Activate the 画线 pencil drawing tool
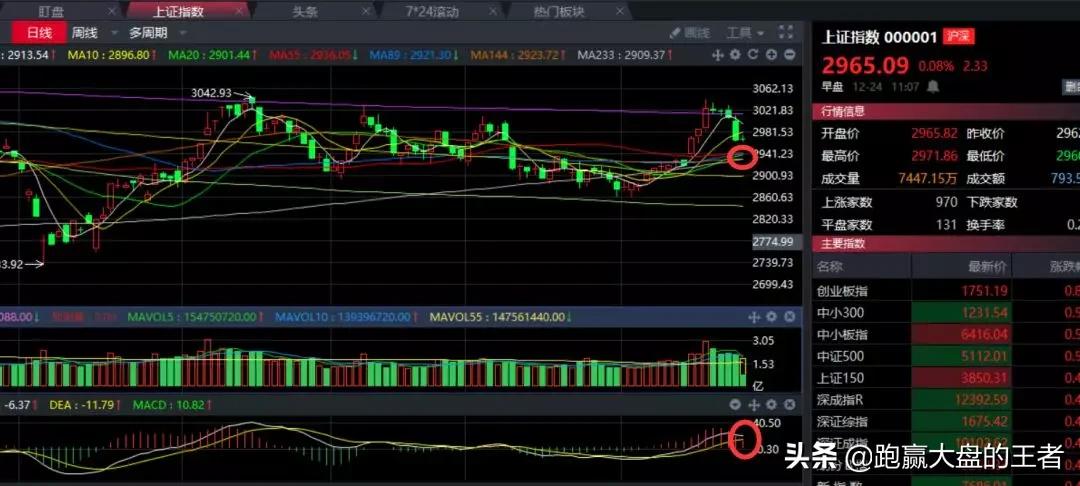The width and height of the screenshot is (1080, 486). click(689, 32)
